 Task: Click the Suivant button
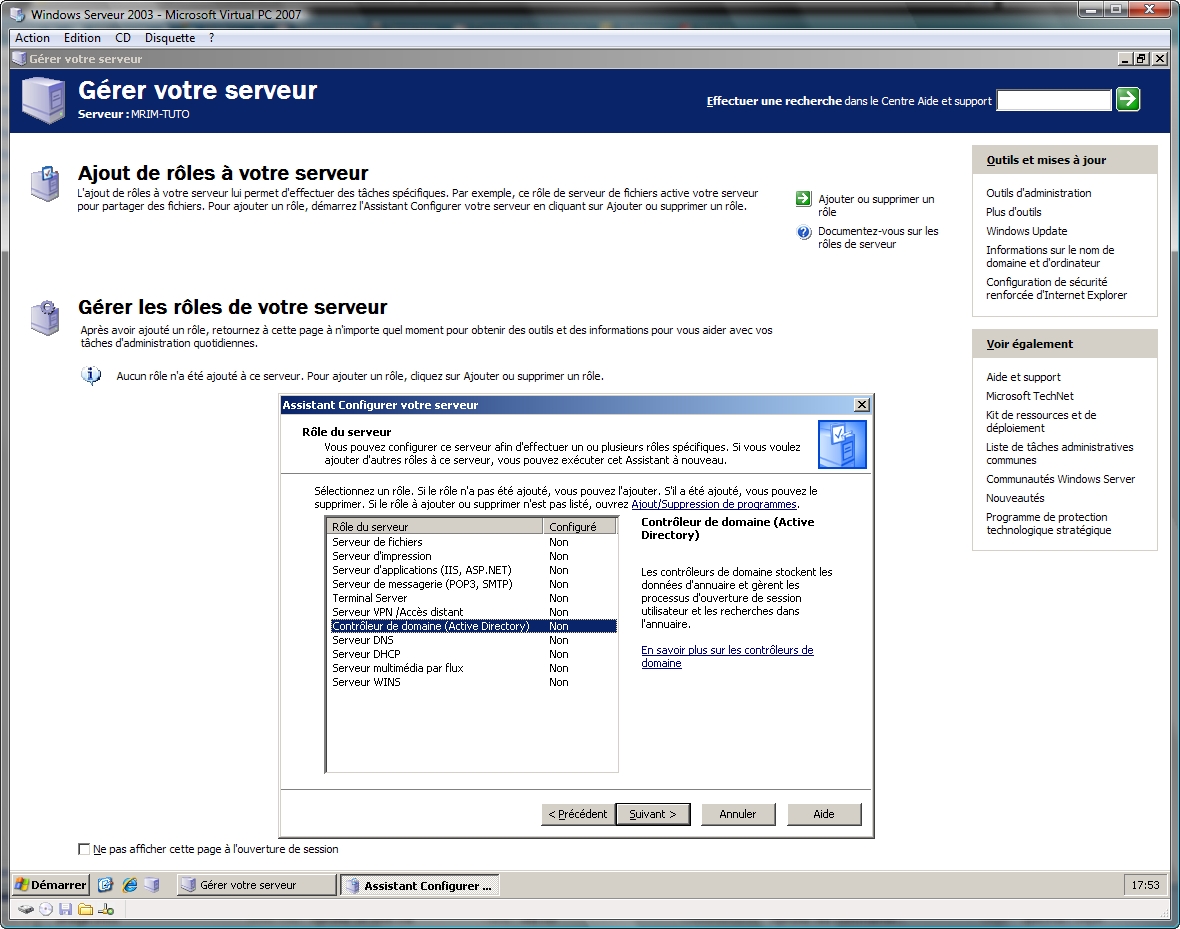coord(652,814)
